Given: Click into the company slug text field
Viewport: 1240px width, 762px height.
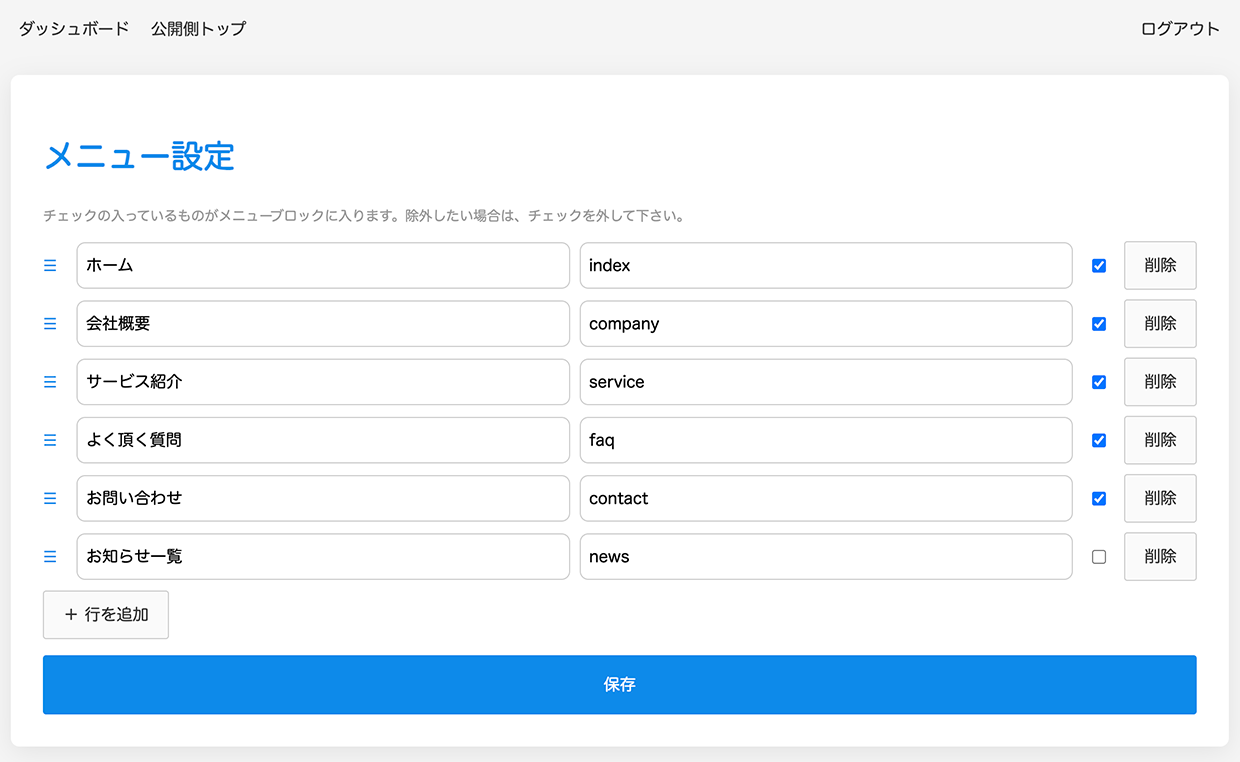Looking at the screenshot, I should coord(826,324).
